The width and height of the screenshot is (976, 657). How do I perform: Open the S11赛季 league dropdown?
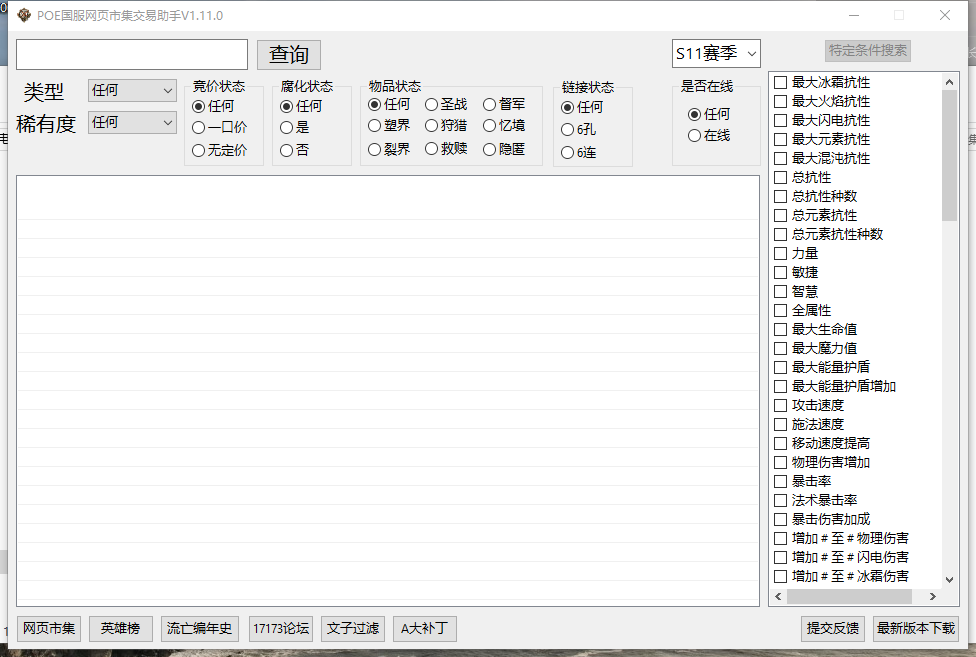[x=716, y=54]
